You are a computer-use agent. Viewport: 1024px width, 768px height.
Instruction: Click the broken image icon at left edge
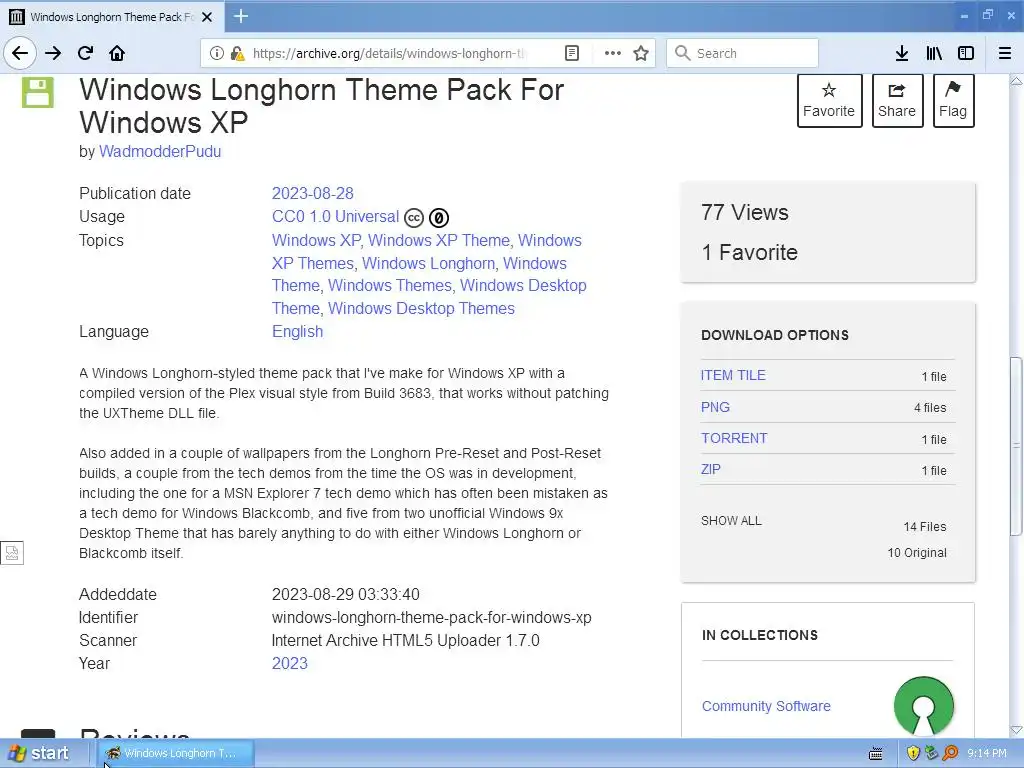(x=12, y=553)
